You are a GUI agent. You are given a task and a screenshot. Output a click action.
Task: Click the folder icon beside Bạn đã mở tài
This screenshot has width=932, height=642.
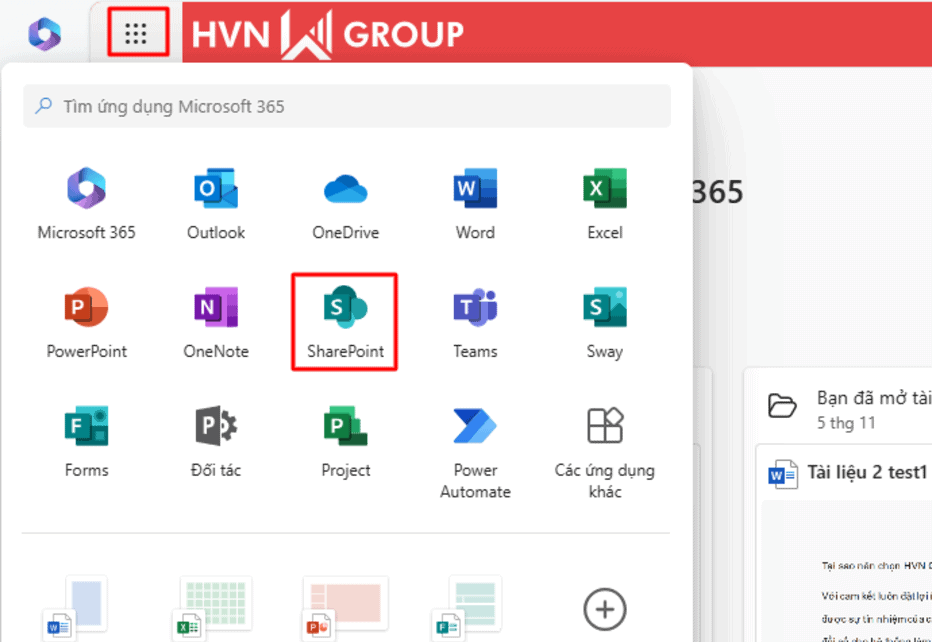pos(782,406)
